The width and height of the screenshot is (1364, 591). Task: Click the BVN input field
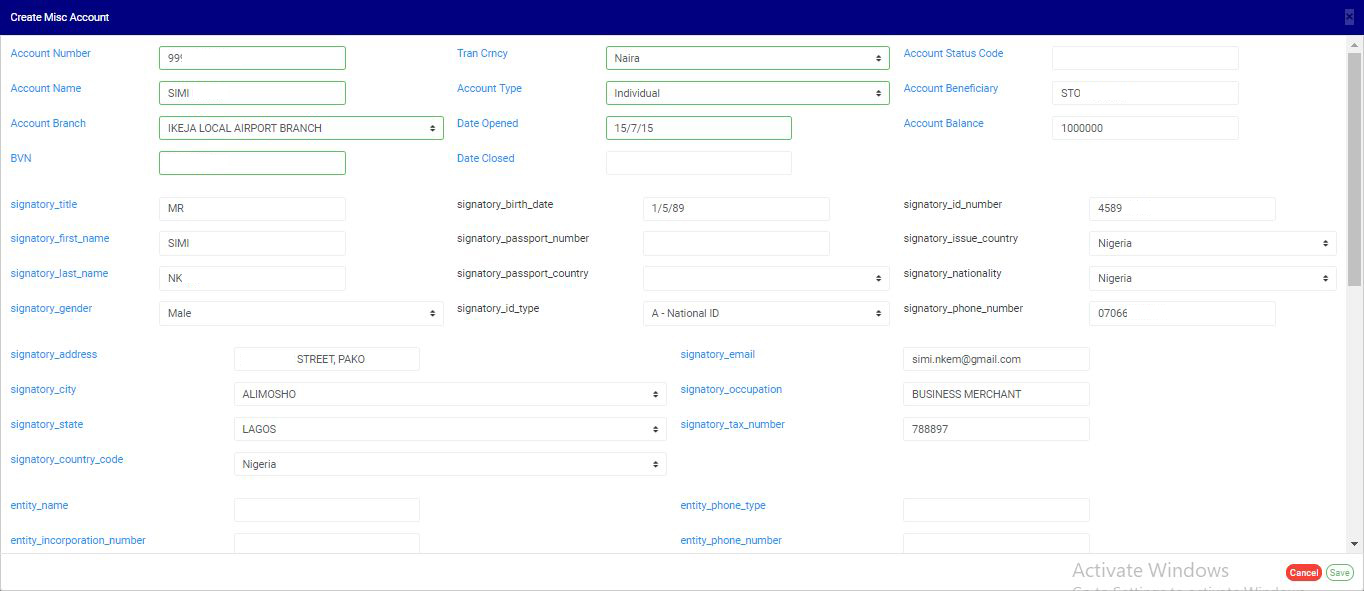point(252,163)
